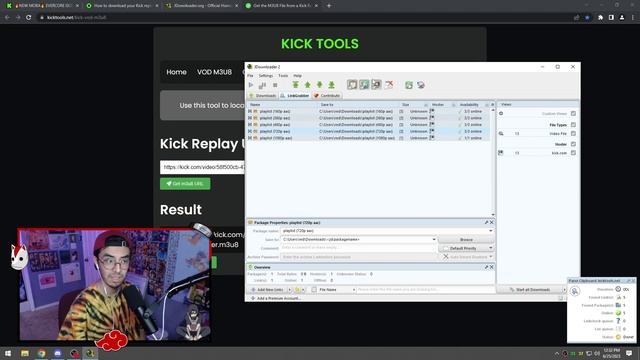
Task: Select the playlist (720p aac) row
Action: click(x=368, y=131)
